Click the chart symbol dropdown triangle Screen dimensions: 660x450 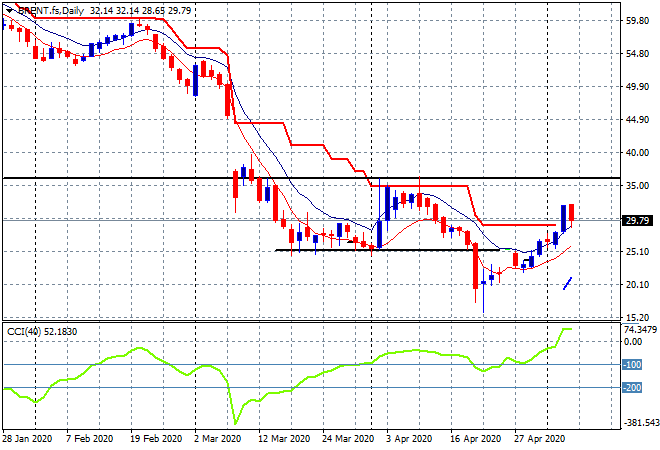pos(10,11)
